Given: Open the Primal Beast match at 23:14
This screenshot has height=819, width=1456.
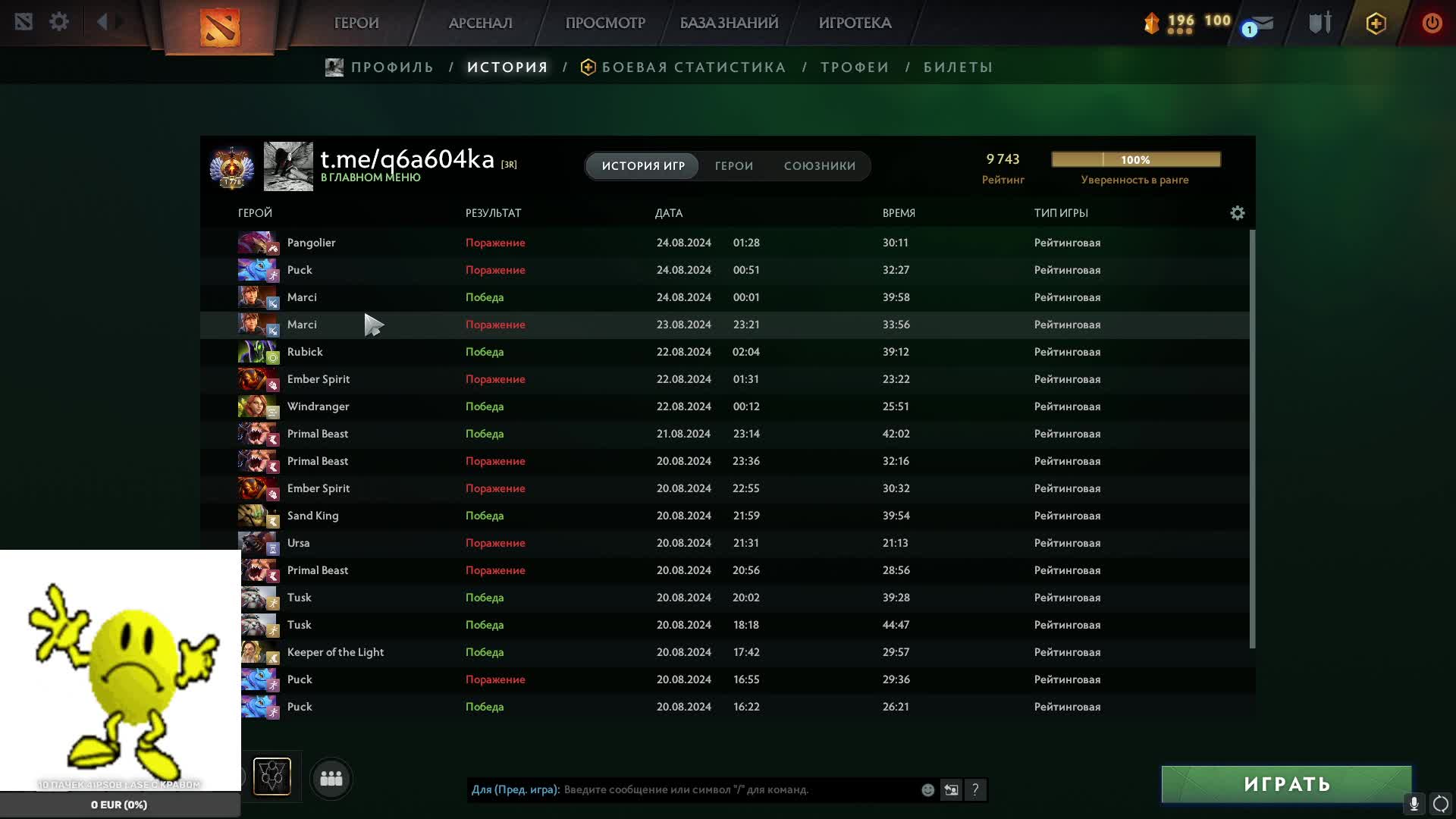Looking at the screenshot, I should pos(724,434).
